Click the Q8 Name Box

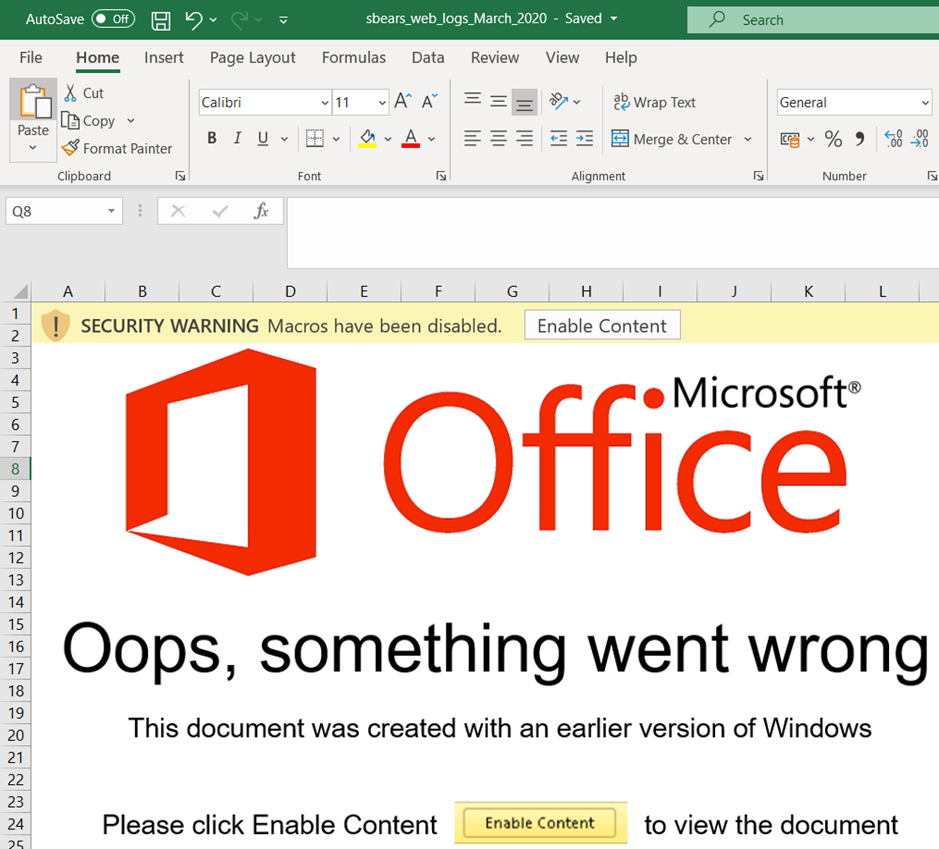(x=64, y=211)
